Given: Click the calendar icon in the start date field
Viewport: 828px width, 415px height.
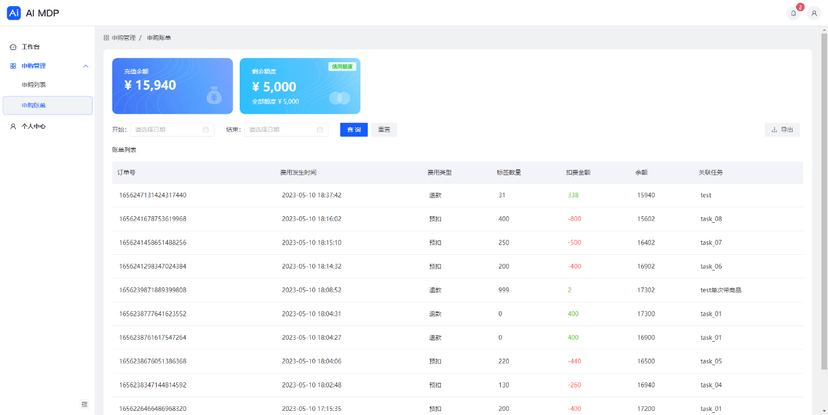Looking at the screenshot, I should (206, 130).
